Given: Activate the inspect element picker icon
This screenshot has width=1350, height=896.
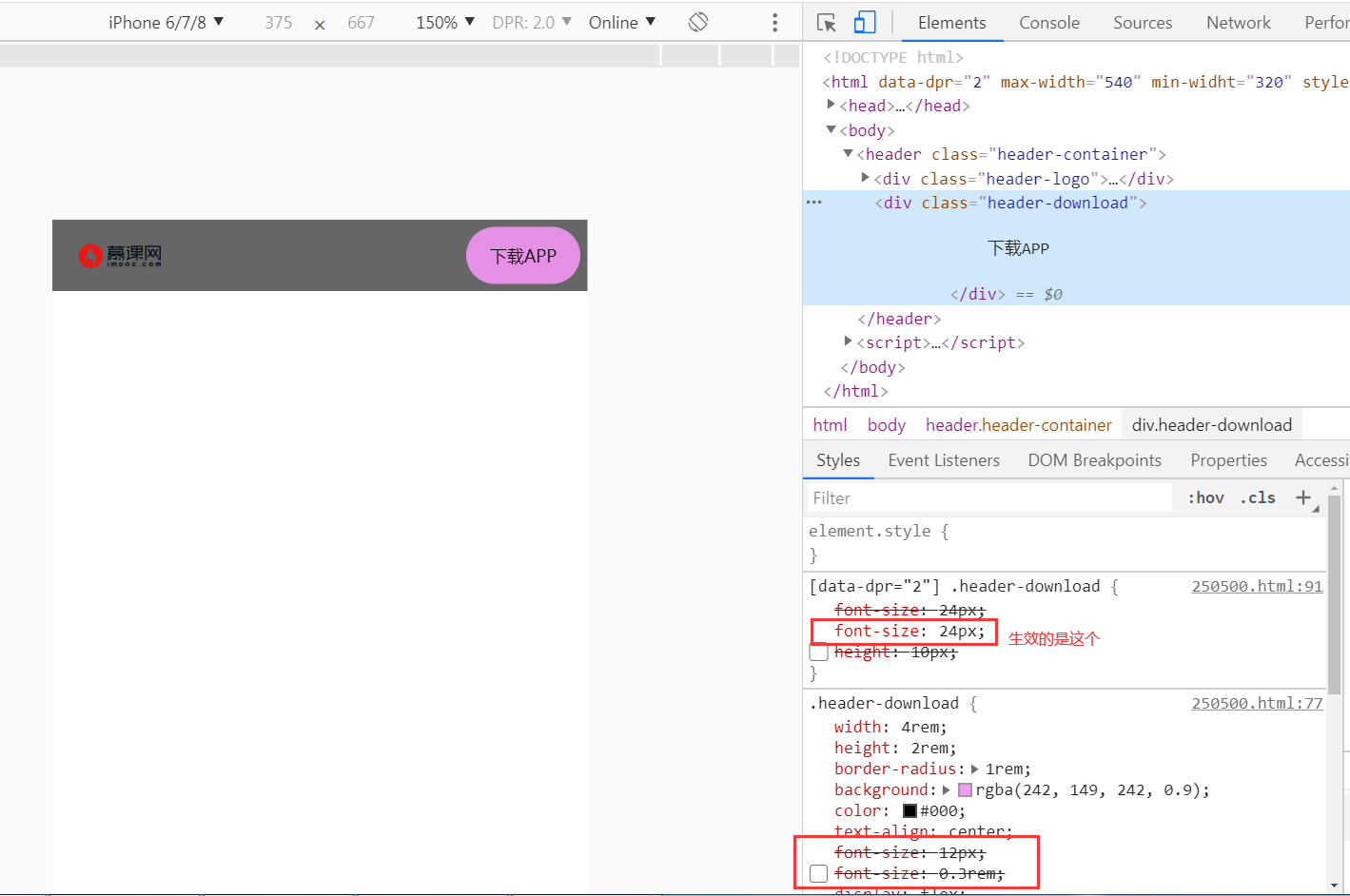Looking at the screenshot, I should [826, 23].
